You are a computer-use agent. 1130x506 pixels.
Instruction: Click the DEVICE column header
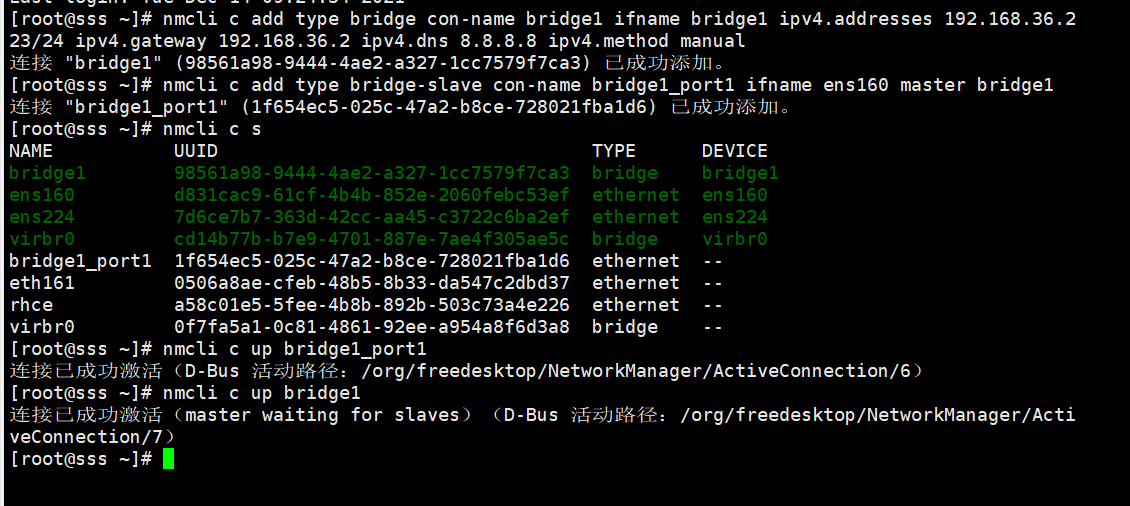[735, 151]
